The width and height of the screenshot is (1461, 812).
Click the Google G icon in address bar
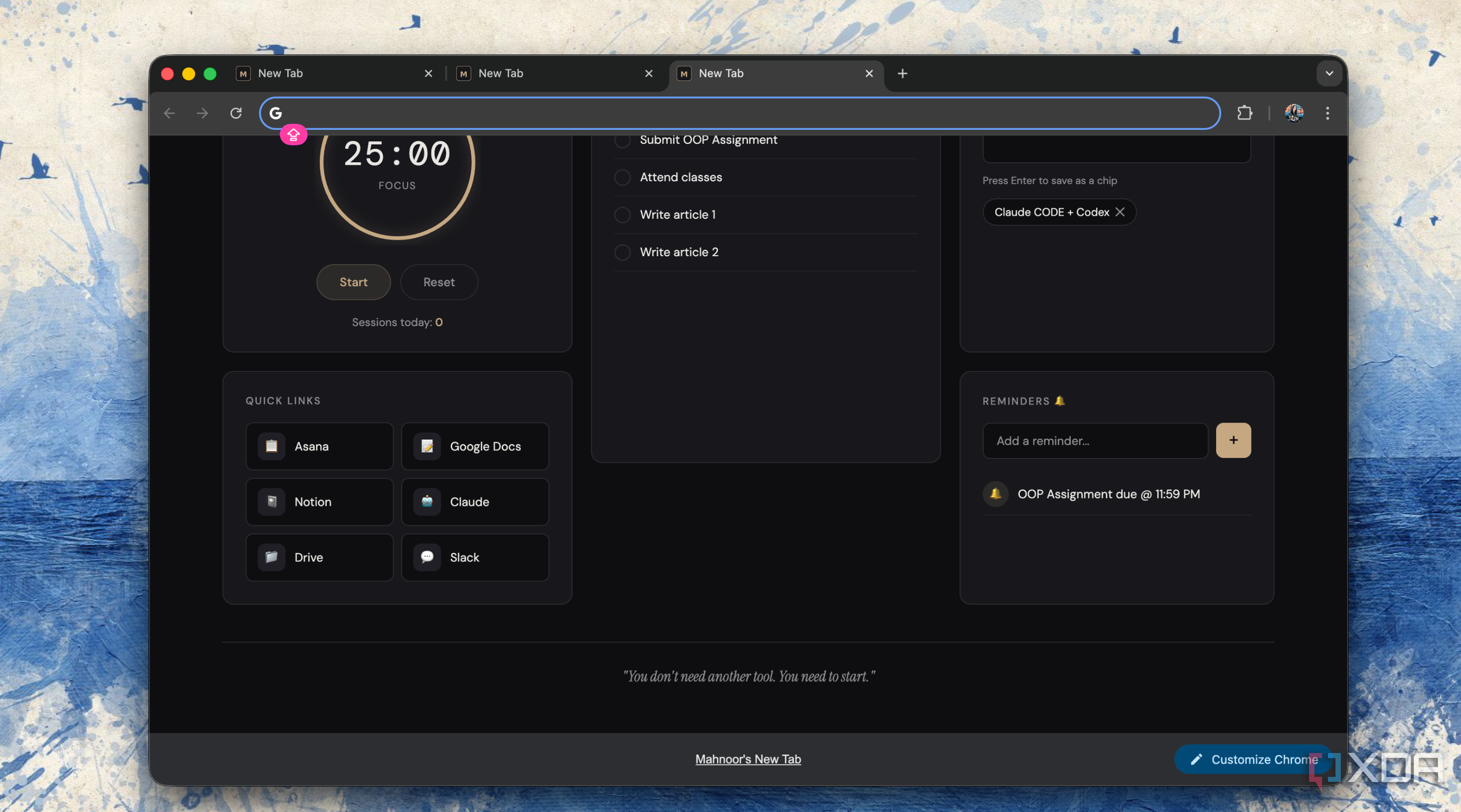click(276, 113)
